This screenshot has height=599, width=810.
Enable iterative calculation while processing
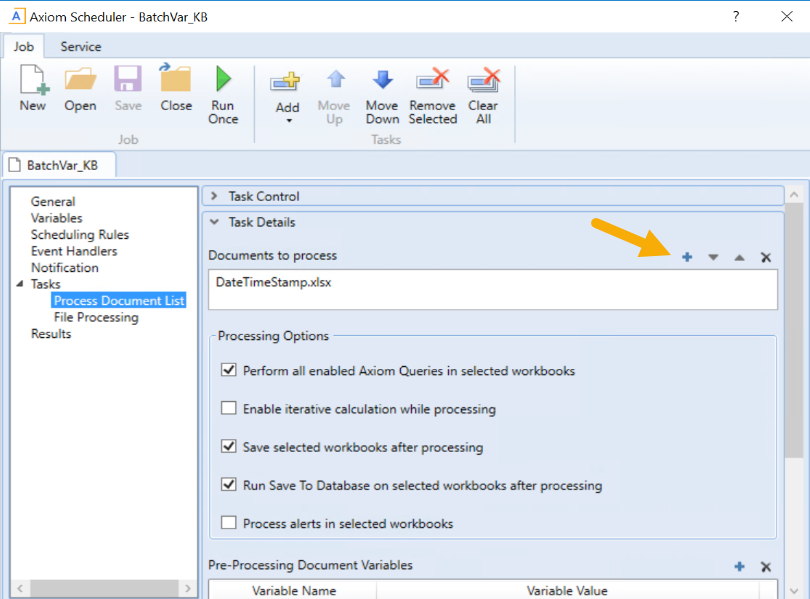pos(228,409)
